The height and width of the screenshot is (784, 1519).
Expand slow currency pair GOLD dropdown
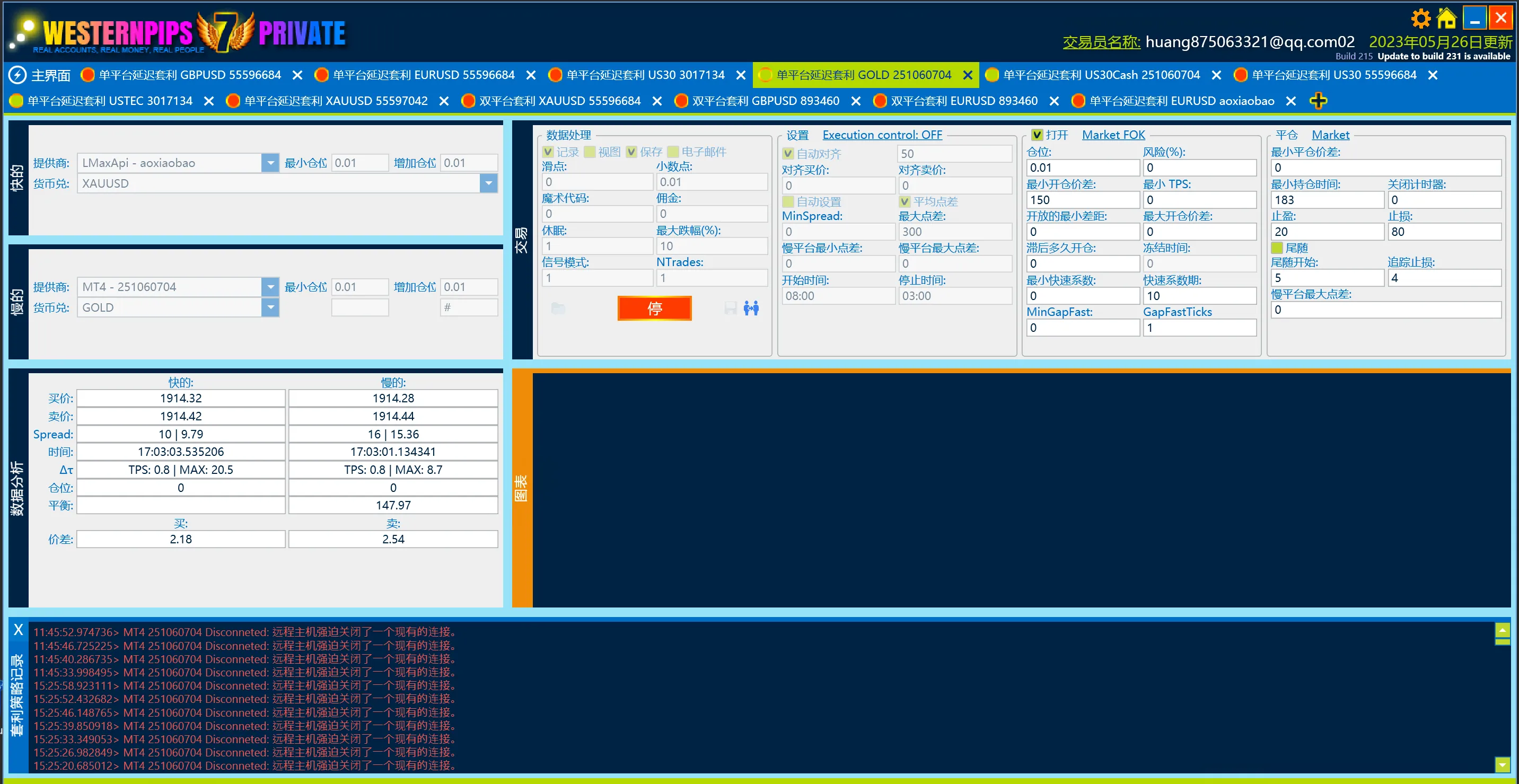270,307
